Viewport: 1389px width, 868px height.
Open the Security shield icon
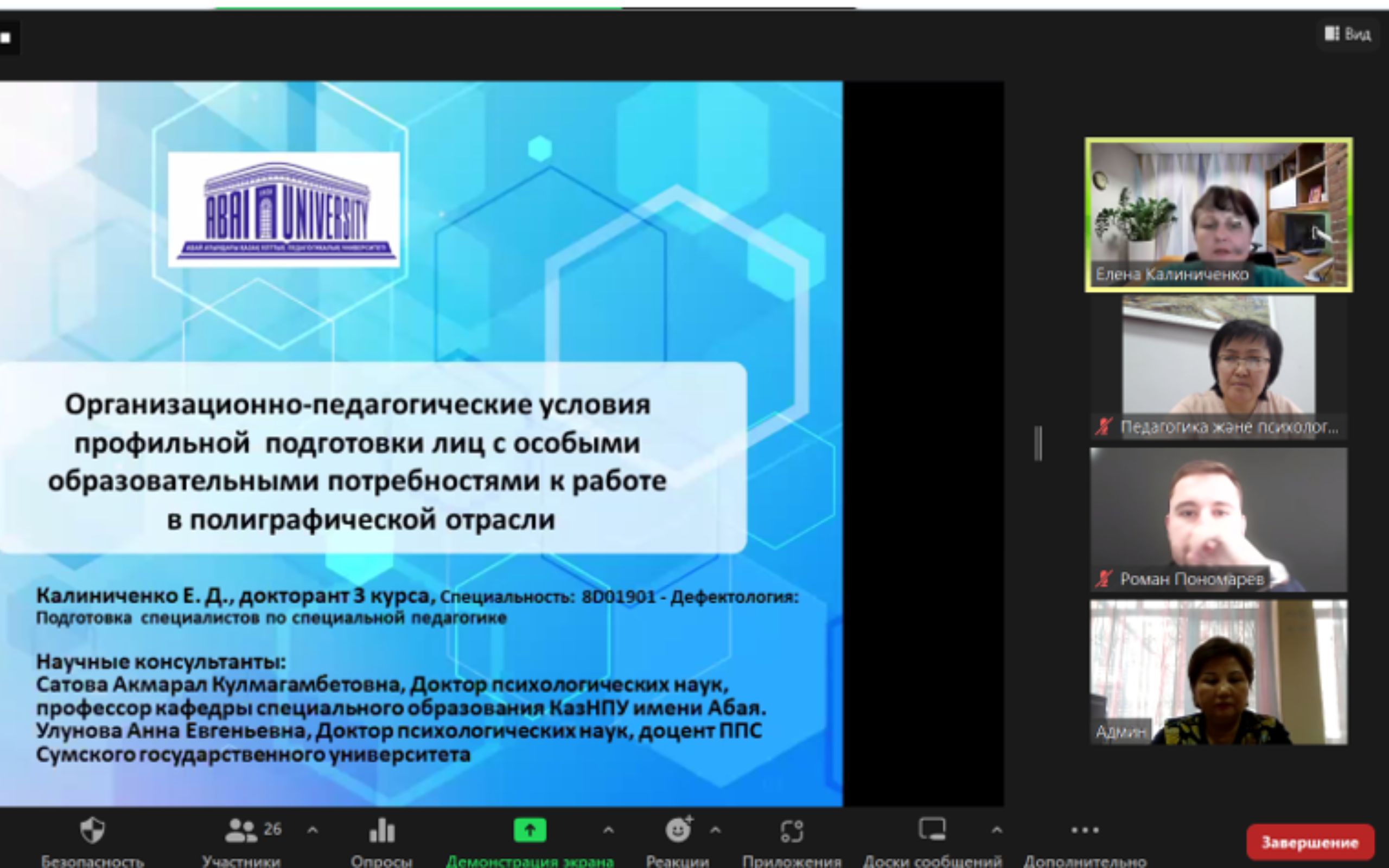tap(92, 830)
